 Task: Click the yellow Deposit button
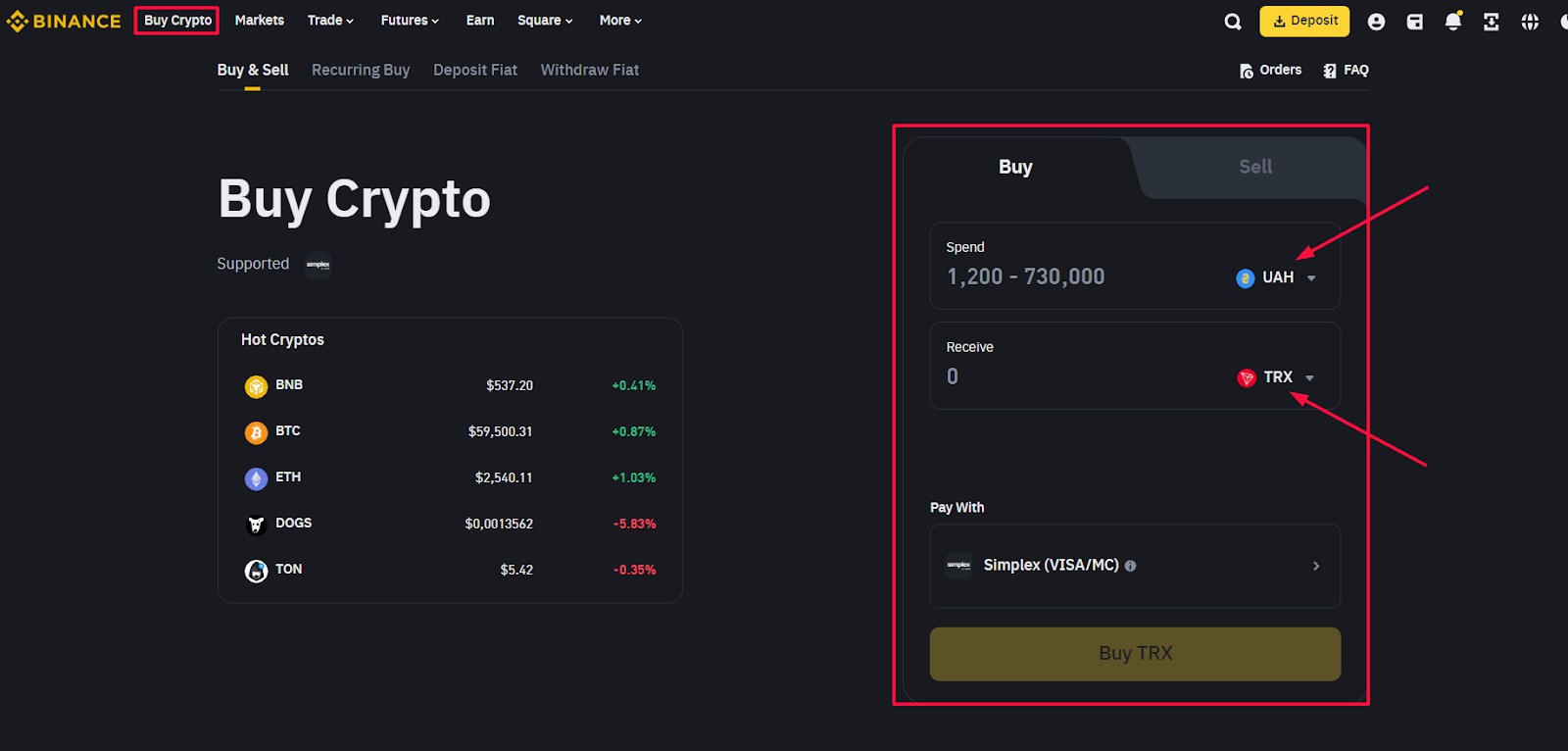pyautogui.click(x=1304, y=21)
